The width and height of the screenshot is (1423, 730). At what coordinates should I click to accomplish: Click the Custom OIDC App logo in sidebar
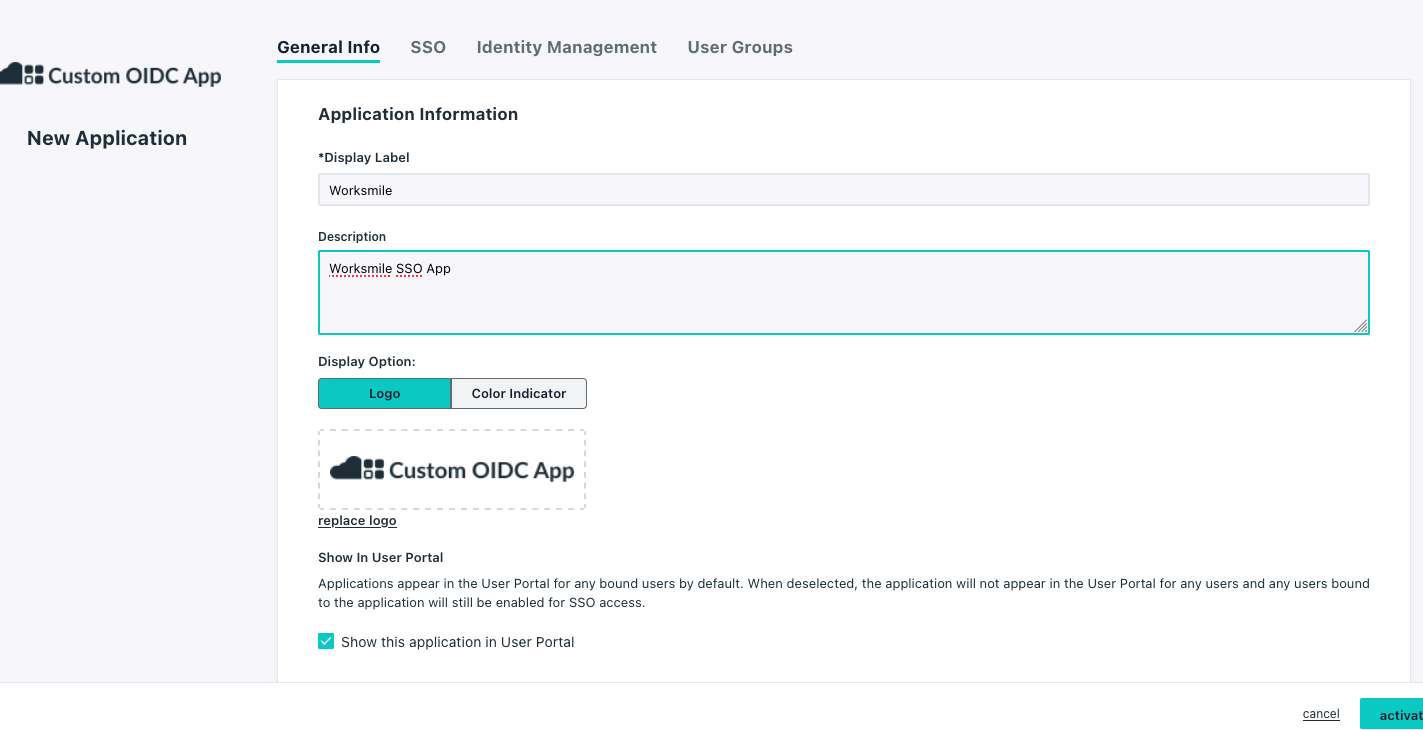[x=110, y=75]
